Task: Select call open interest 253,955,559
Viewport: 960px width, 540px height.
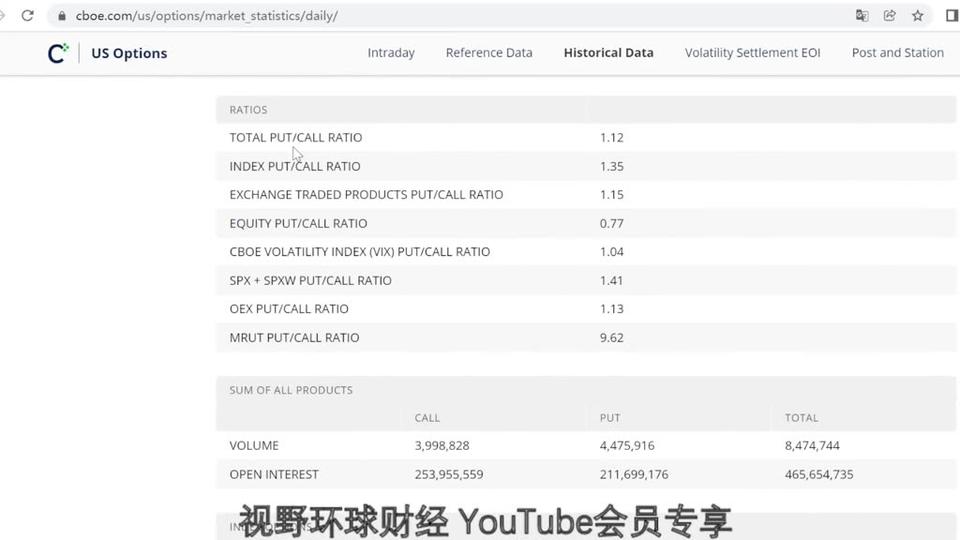Action: point(449,474)
